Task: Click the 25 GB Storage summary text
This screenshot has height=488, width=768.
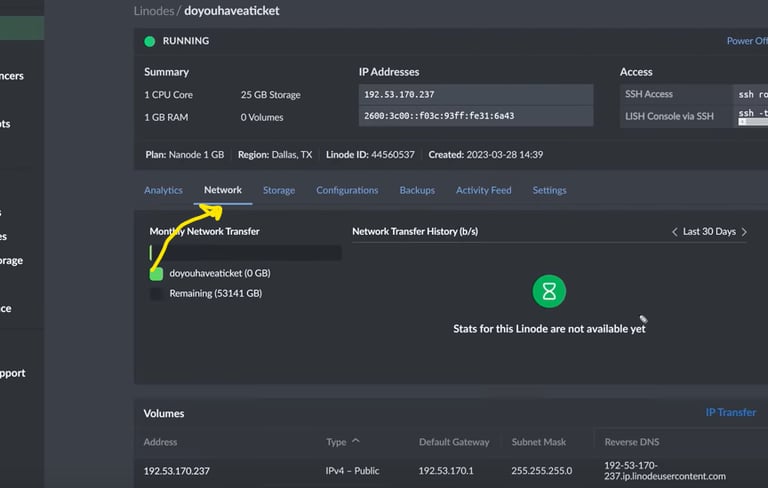Action: click(x=270, y=95)
